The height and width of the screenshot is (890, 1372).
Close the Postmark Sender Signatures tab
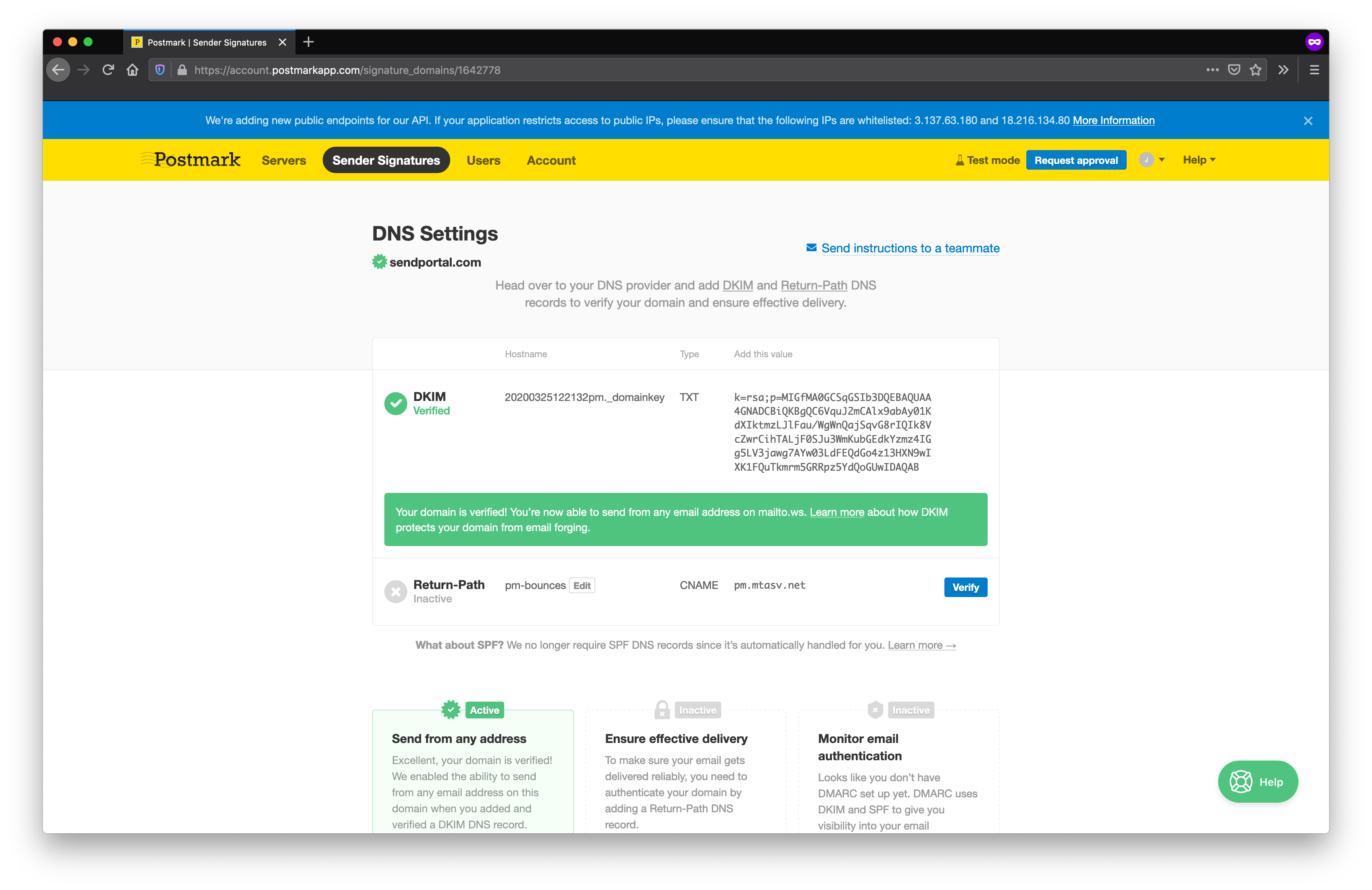(x=283, y=42)
